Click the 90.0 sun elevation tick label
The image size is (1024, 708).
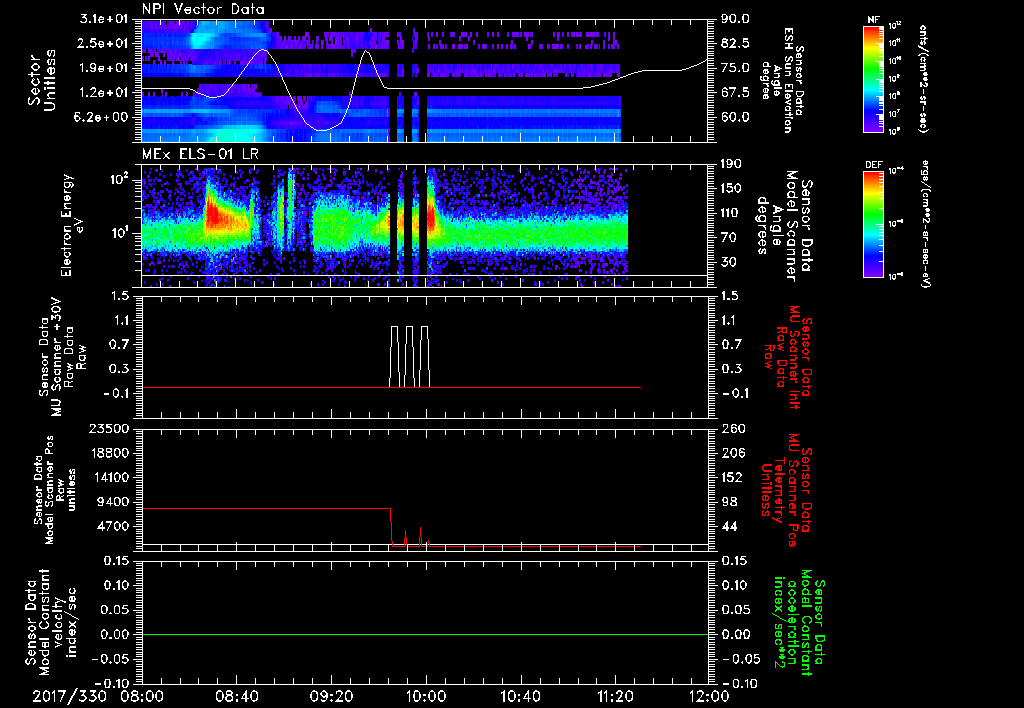point(735,19)
